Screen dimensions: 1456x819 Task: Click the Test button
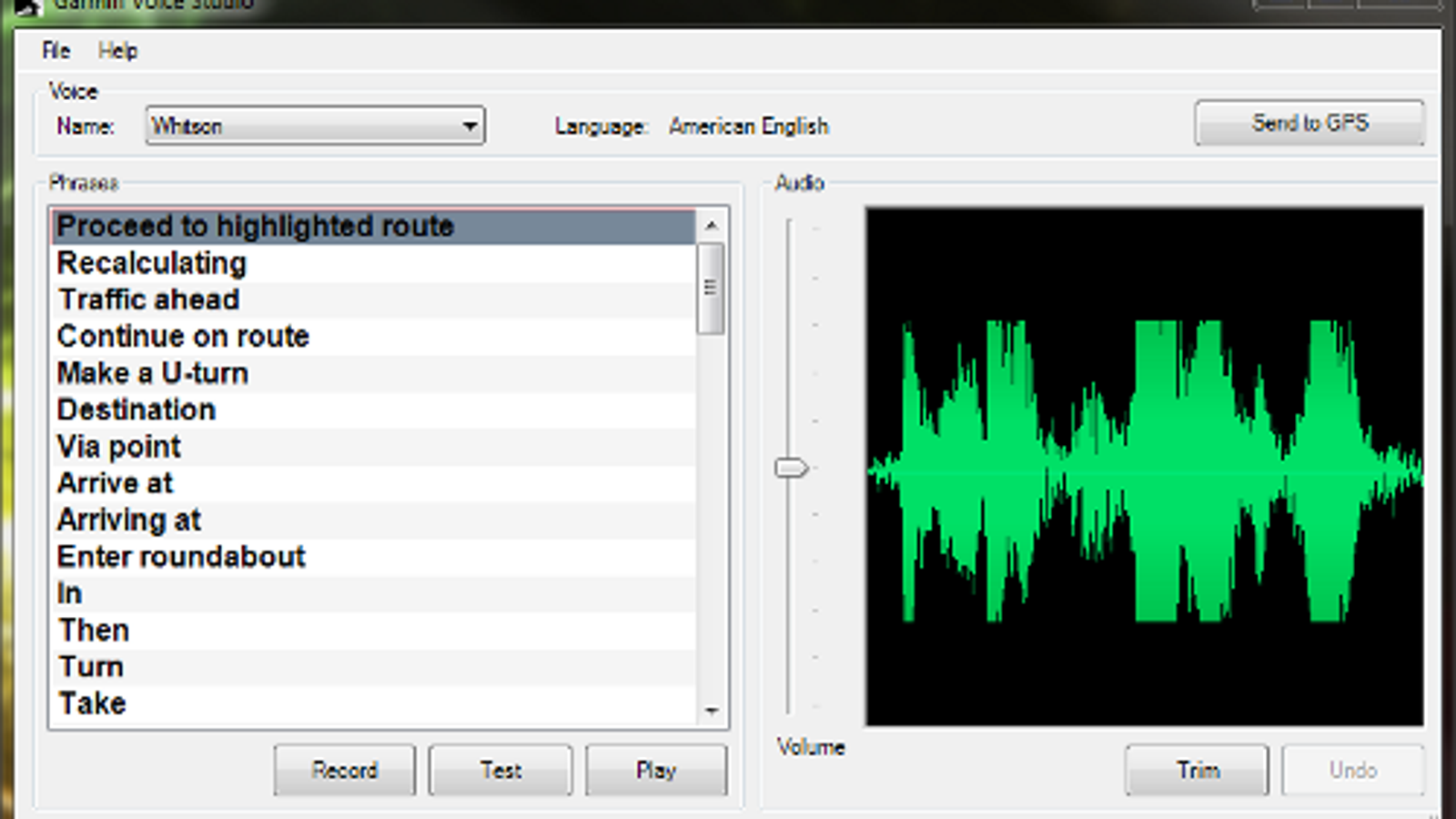(x=500, y=770)
